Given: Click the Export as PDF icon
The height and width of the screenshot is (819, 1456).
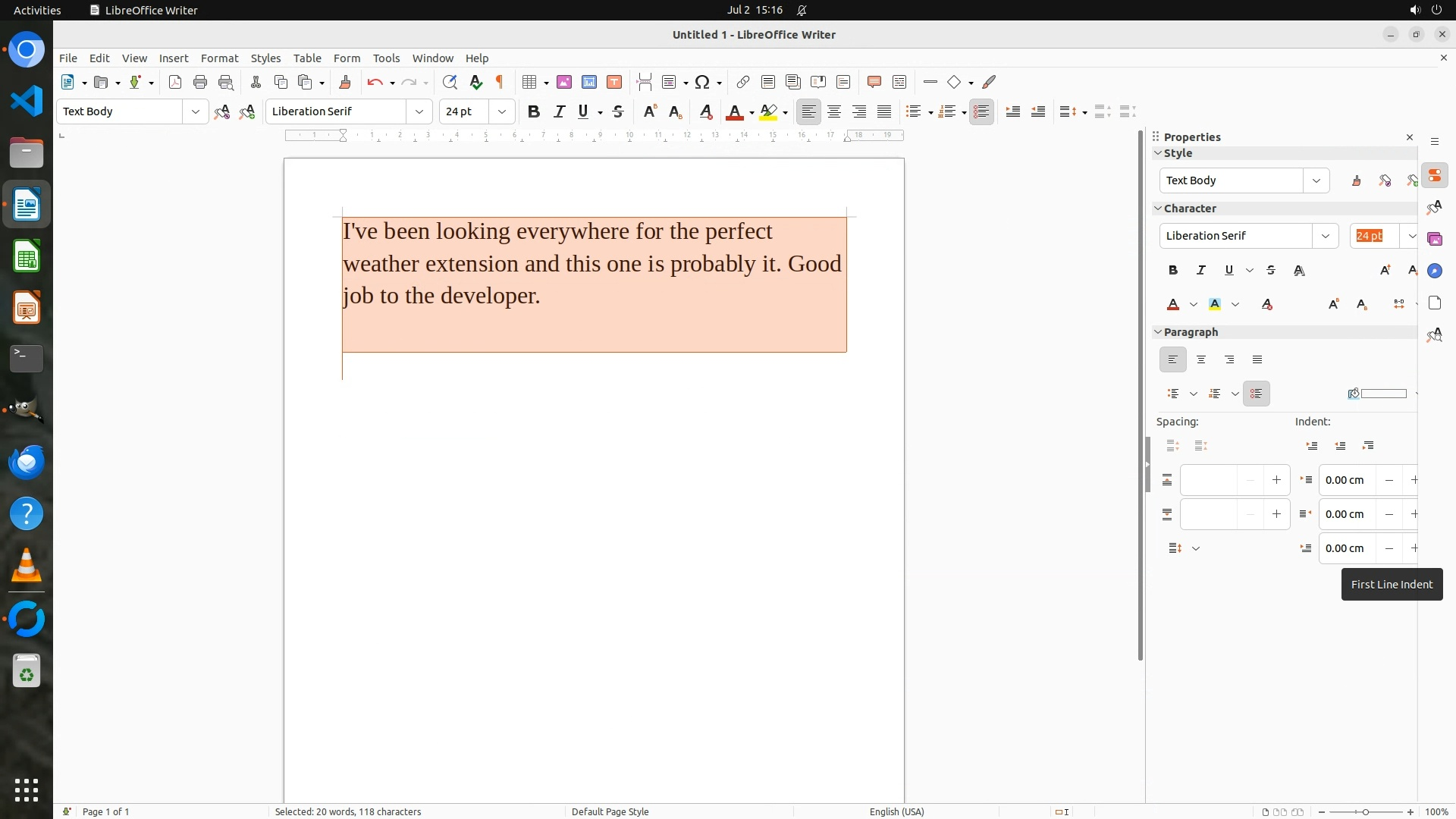Looking at the screenshot, I should (175, 82).
